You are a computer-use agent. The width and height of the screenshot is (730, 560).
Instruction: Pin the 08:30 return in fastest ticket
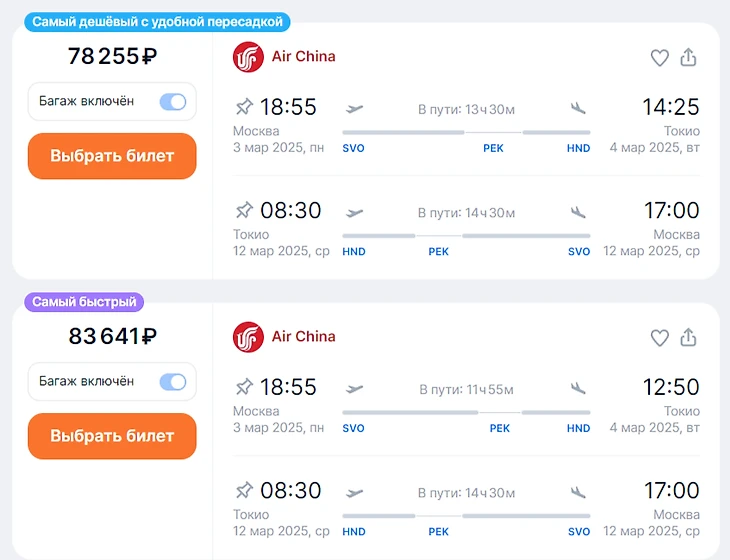244,491
